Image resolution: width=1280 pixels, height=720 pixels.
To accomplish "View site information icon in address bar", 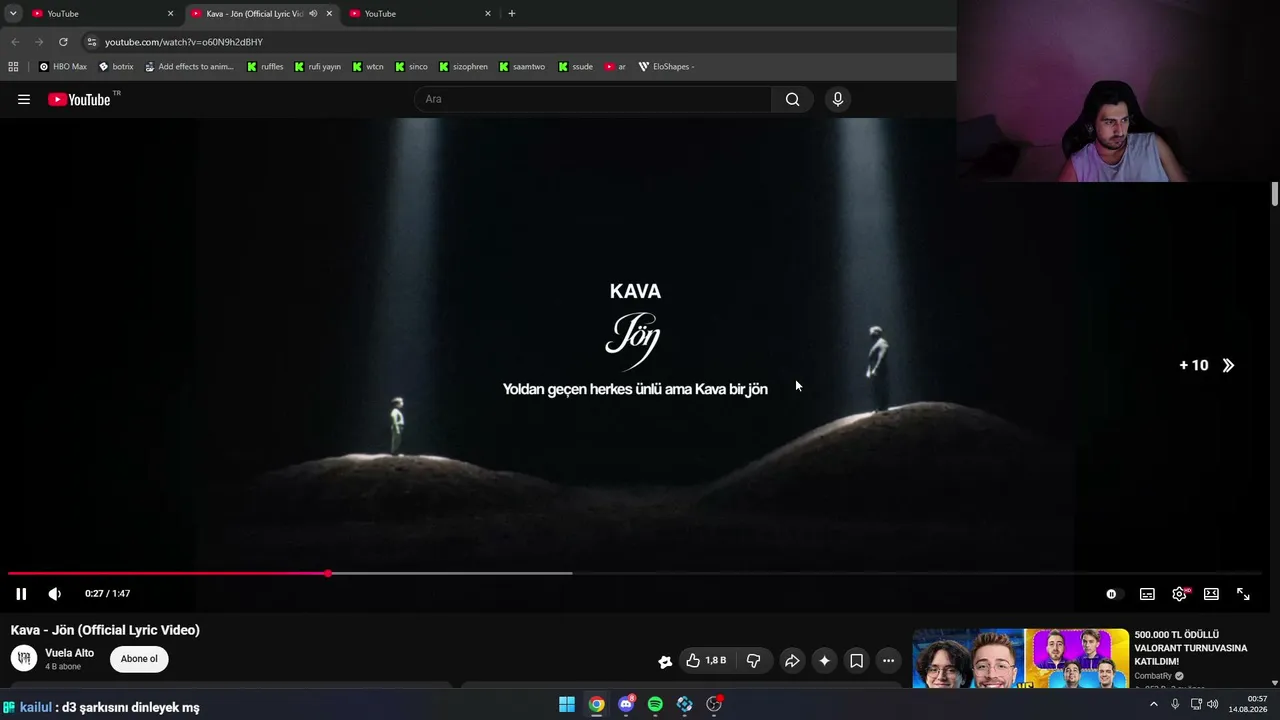I will tap(92, 42).
